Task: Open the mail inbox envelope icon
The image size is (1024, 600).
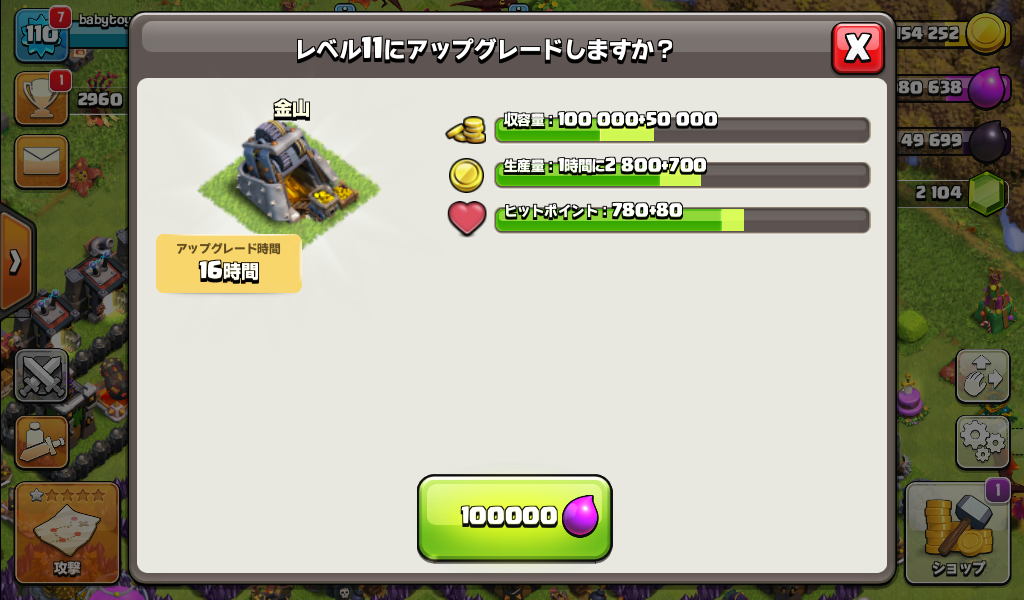Action: coord(41,161)
